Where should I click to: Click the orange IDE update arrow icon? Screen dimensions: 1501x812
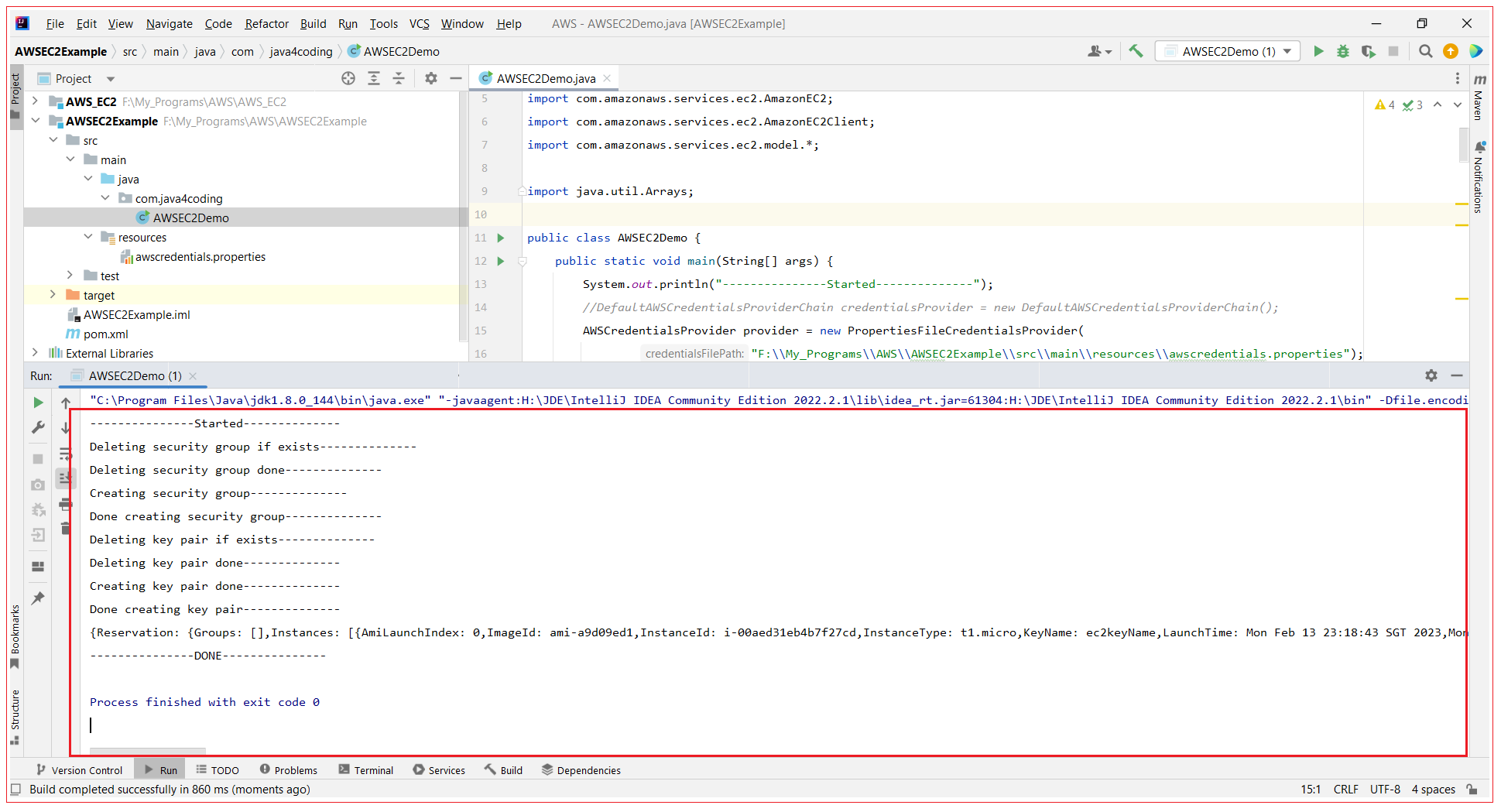[1451, 51]
